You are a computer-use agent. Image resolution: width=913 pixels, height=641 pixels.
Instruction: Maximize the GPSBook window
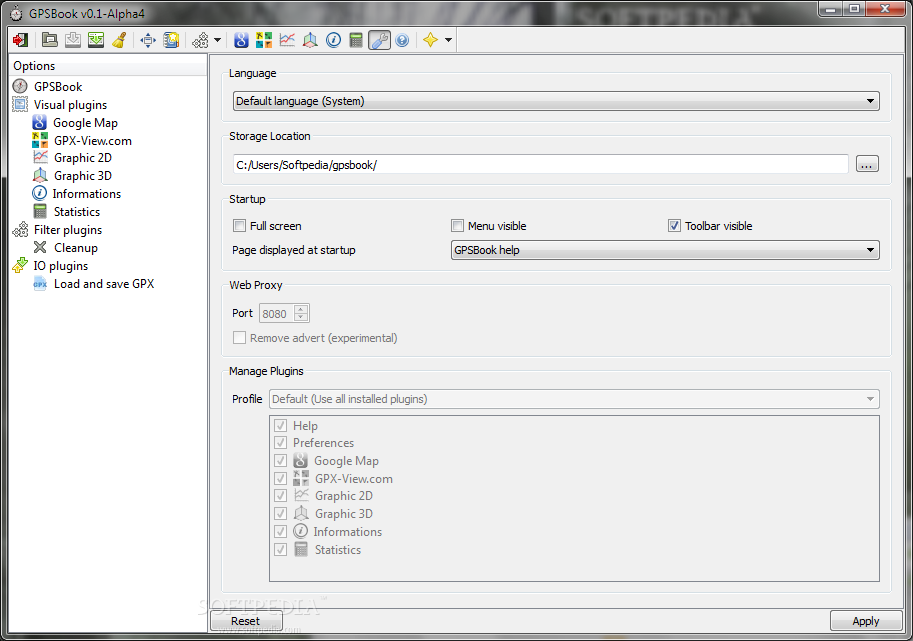tap(854, 9)
